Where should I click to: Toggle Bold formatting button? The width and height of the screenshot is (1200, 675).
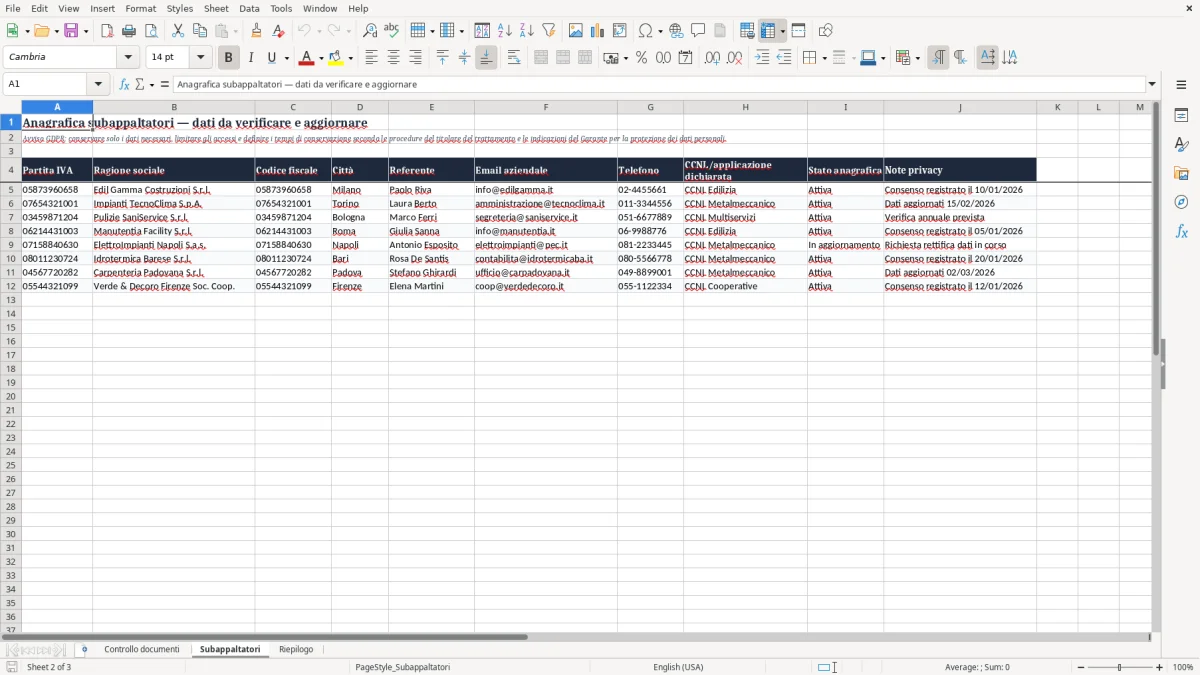[x=229, y=58]
